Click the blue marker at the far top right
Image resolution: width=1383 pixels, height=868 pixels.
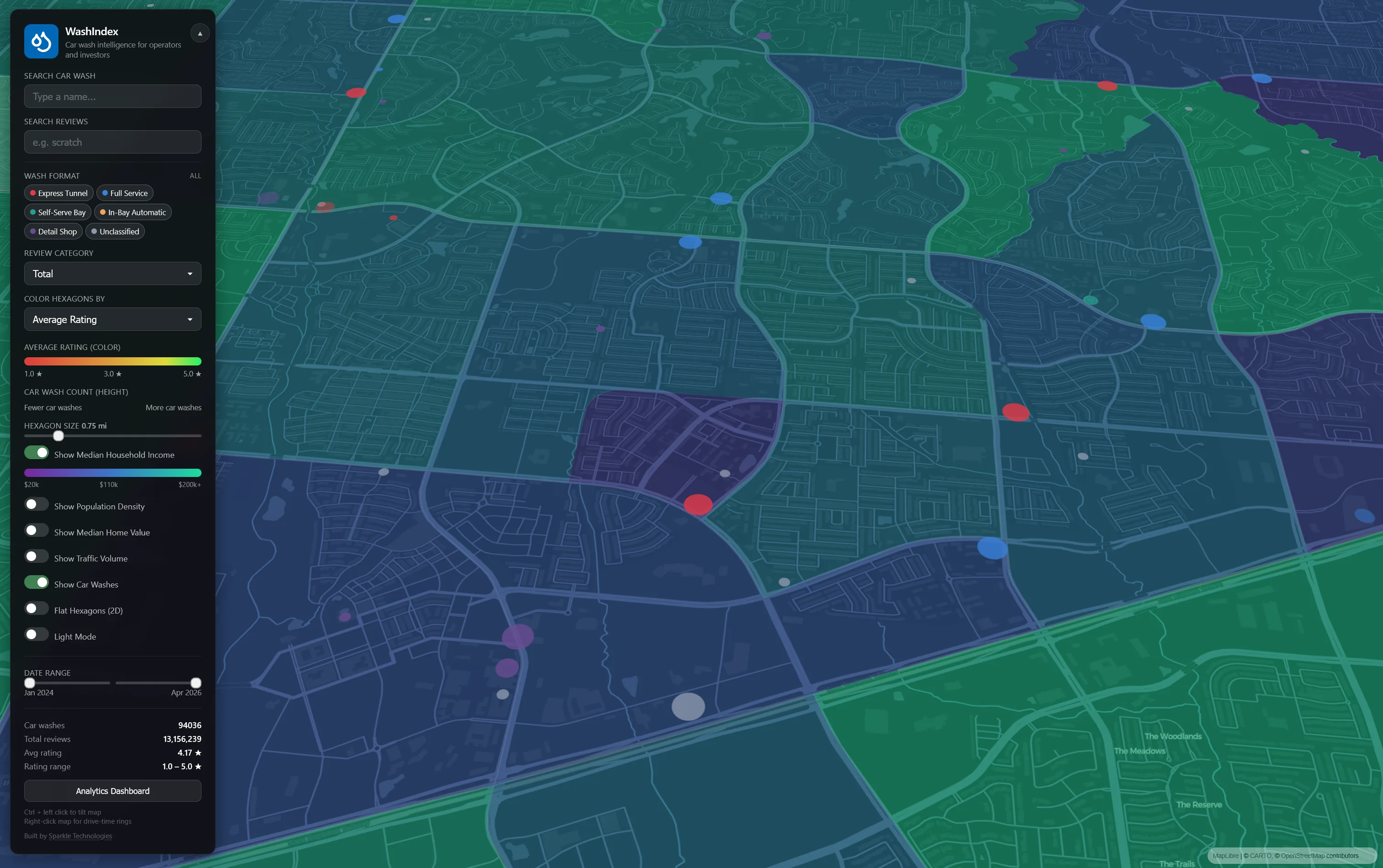click(1261, 78)
